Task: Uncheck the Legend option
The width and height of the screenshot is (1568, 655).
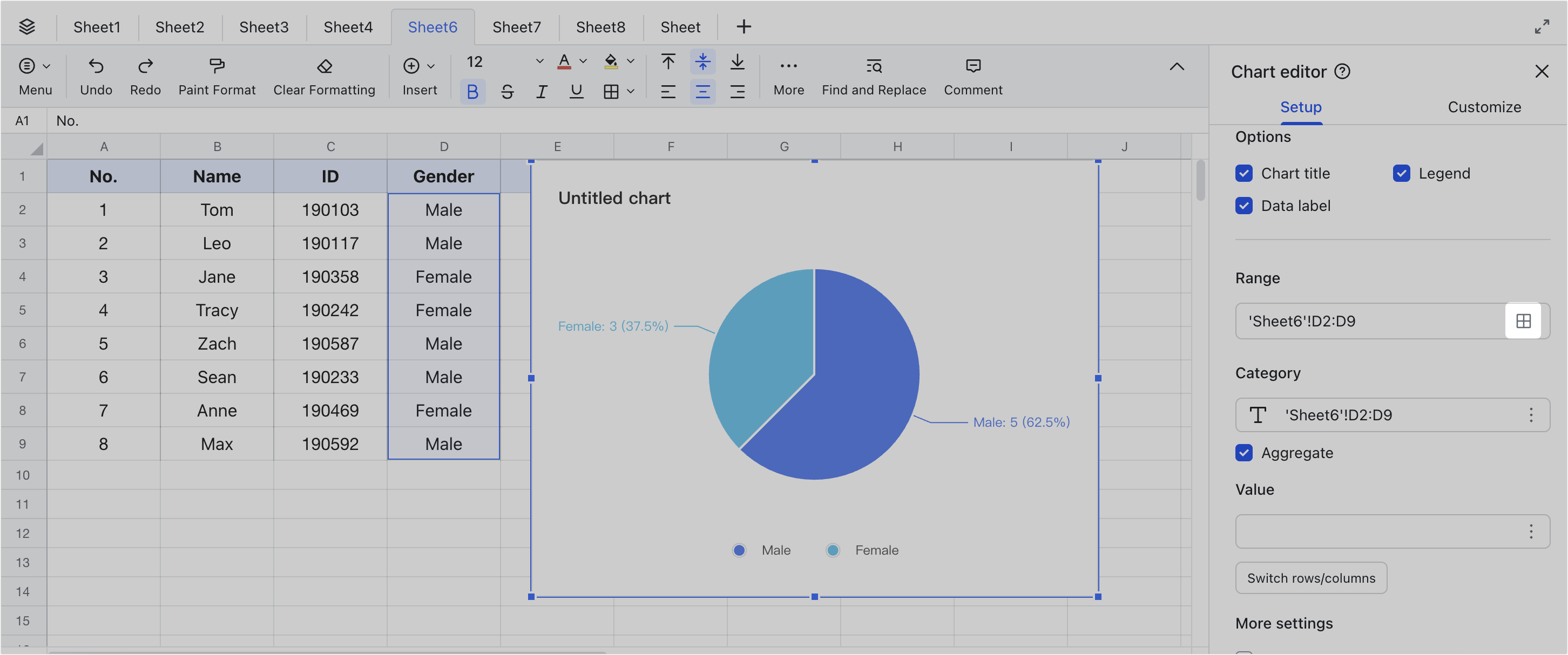Action: coord(1402,173)
